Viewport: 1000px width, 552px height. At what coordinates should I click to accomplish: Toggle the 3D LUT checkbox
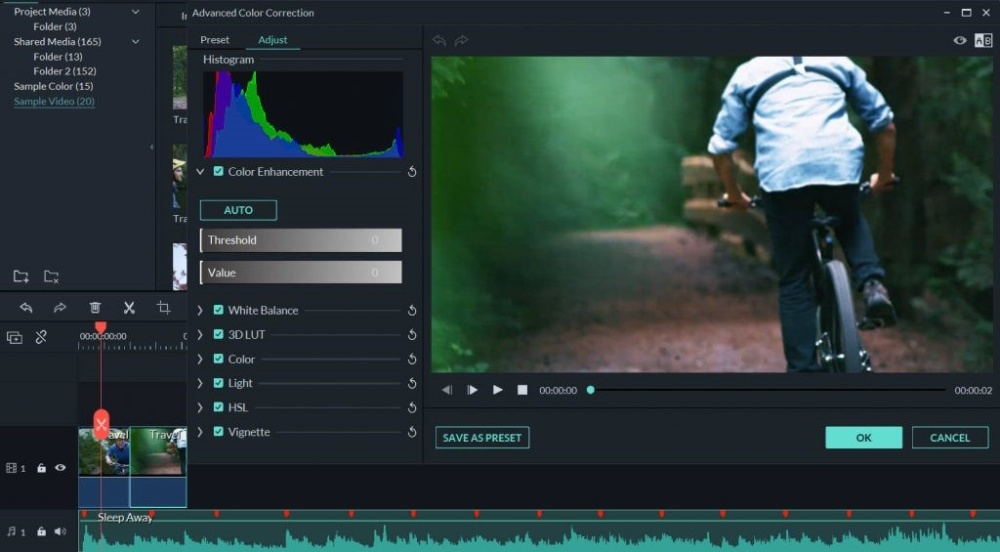point(218,334)
